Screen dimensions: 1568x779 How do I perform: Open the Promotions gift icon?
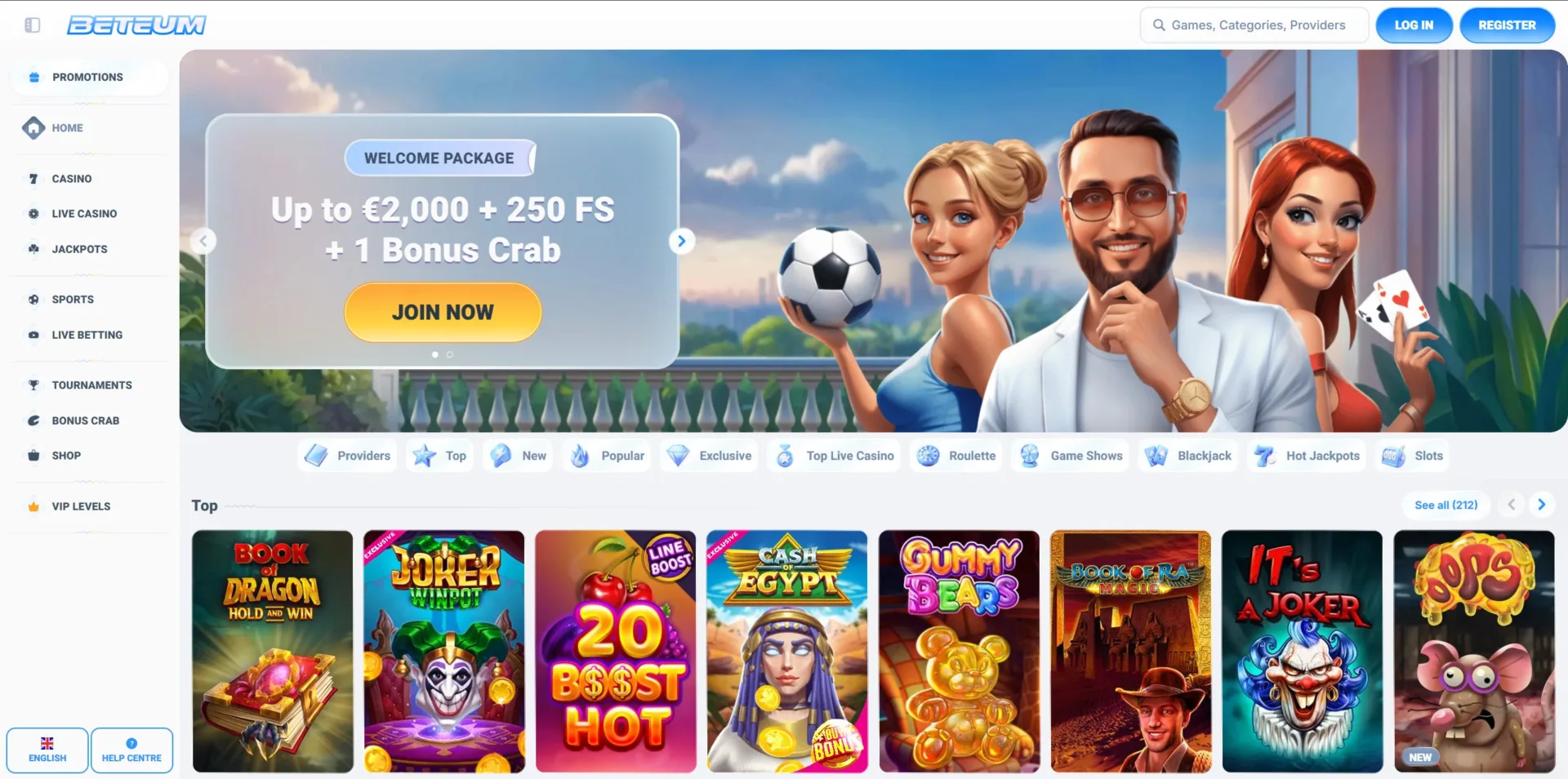[34, 77]
